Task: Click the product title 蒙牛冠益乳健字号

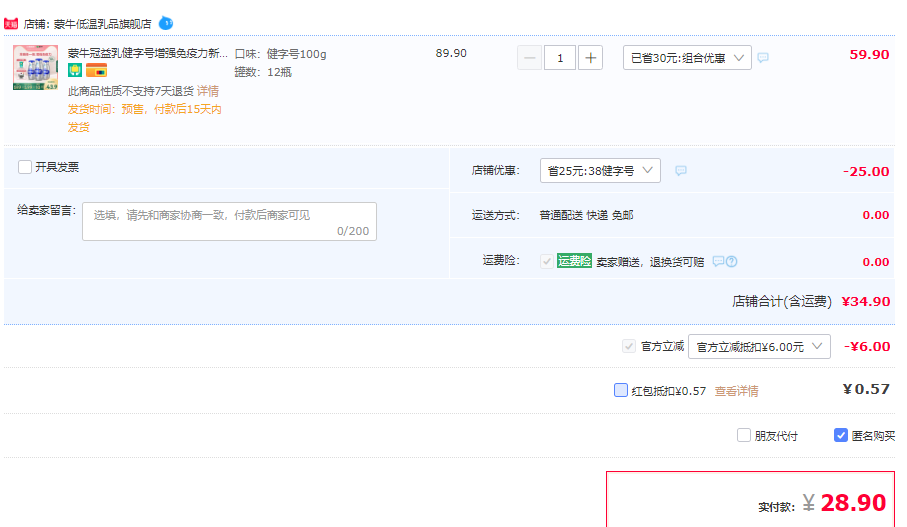Action: 148,53
